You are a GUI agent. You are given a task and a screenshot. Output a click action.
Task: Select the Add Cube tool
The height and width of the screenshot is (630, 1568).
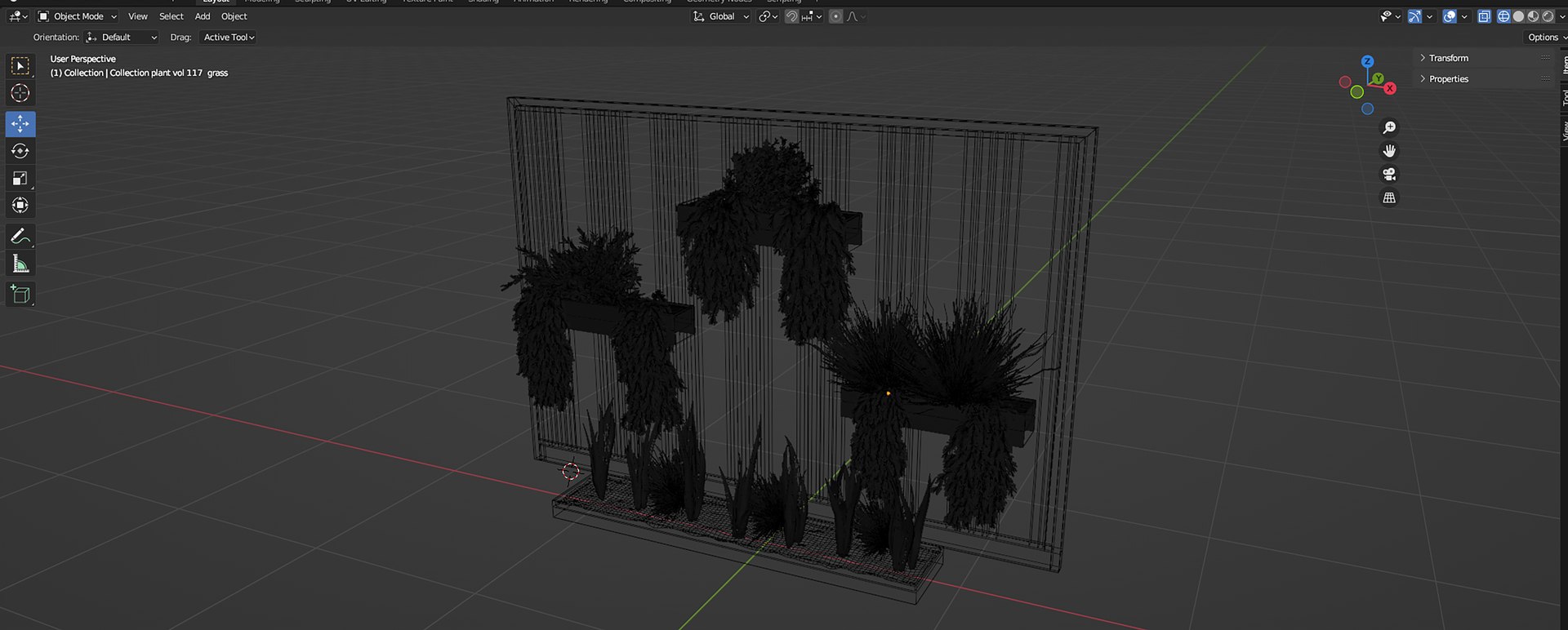pyautogui.click(x=20, y=295)
